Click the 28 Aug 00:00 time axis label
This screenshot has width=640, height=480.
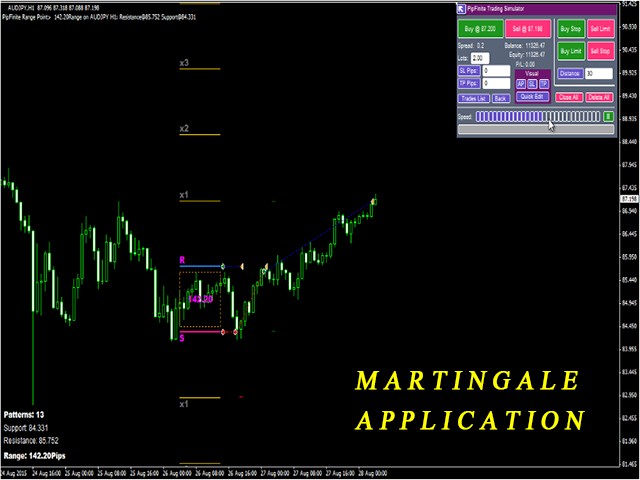(x=373, y=473)
